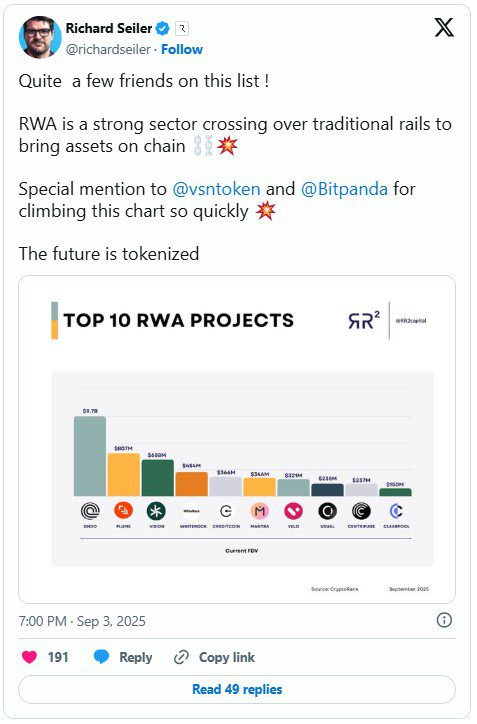Open the Top 10 RWA Projects image
This screenshot has height=724, width=477.
(x=237, y=439)
